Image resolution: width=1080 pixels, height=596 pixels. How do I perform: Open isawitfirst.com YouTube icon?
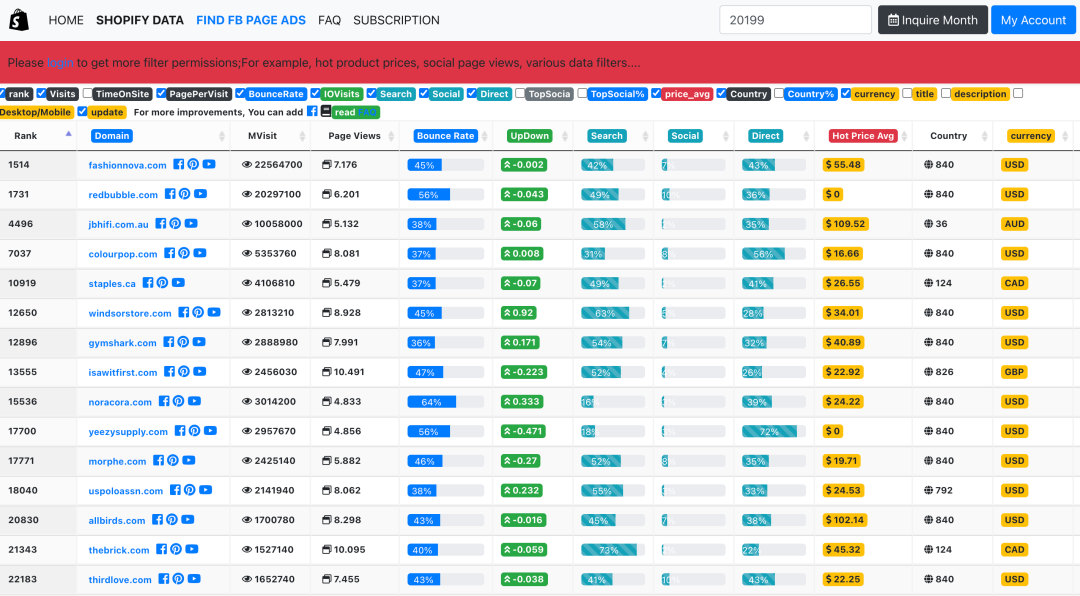click(x=200, y=371)
